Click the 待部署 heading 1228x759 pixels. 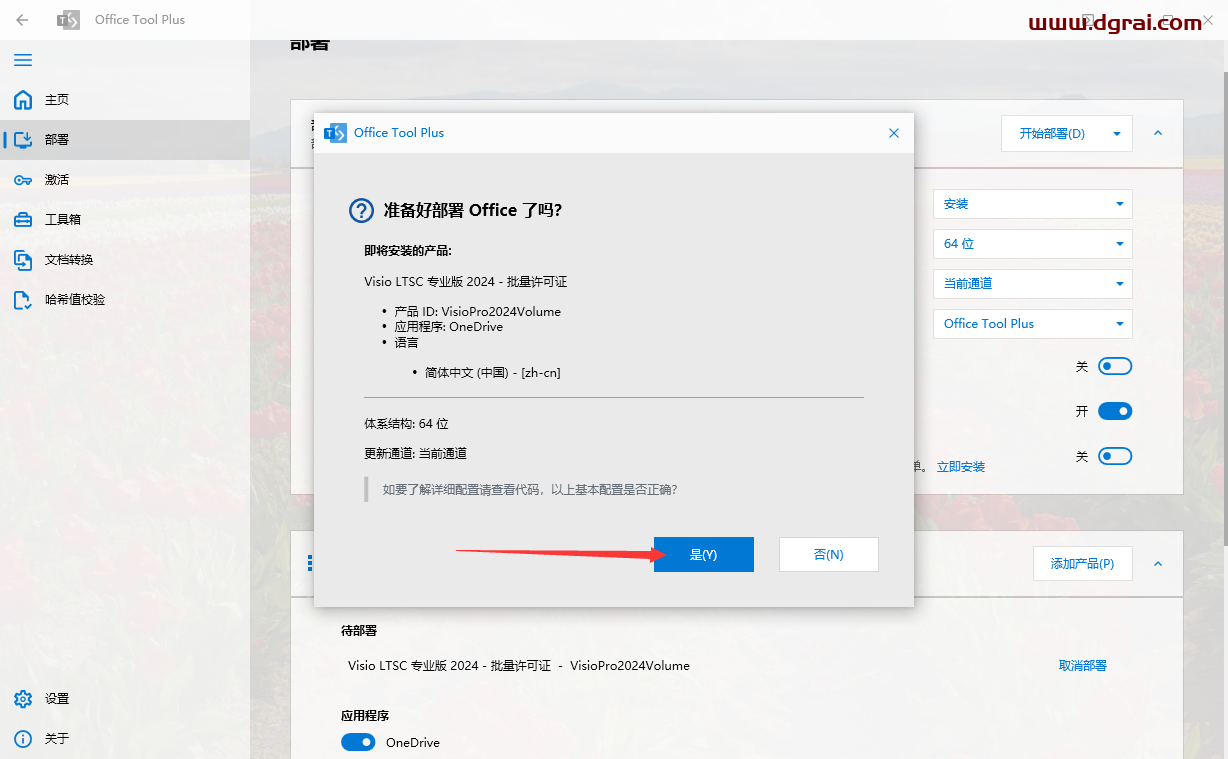pyautogui.click(x=359, y=631)
